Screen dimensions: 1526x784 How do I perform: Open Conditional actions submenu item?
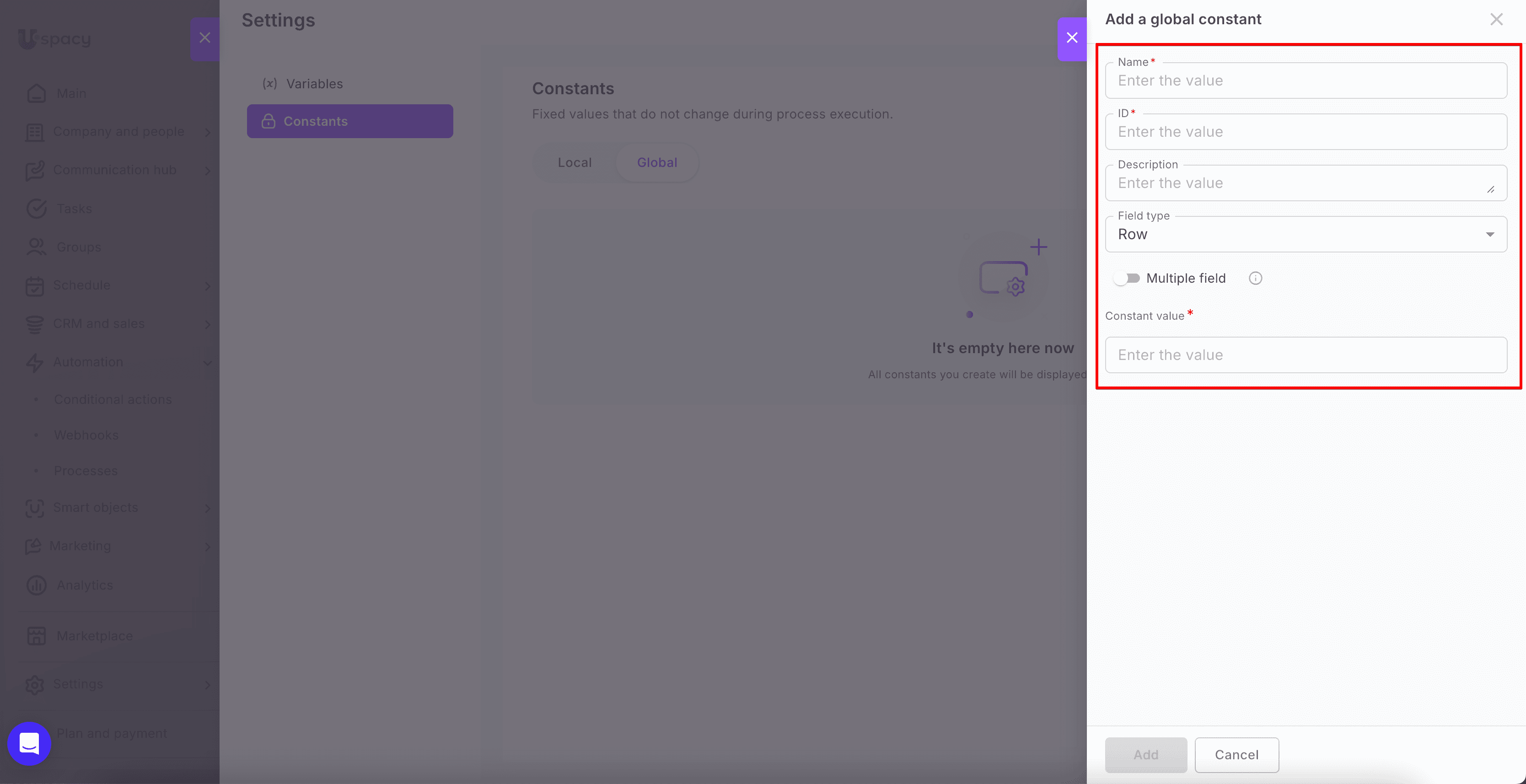tap(113, 400)
